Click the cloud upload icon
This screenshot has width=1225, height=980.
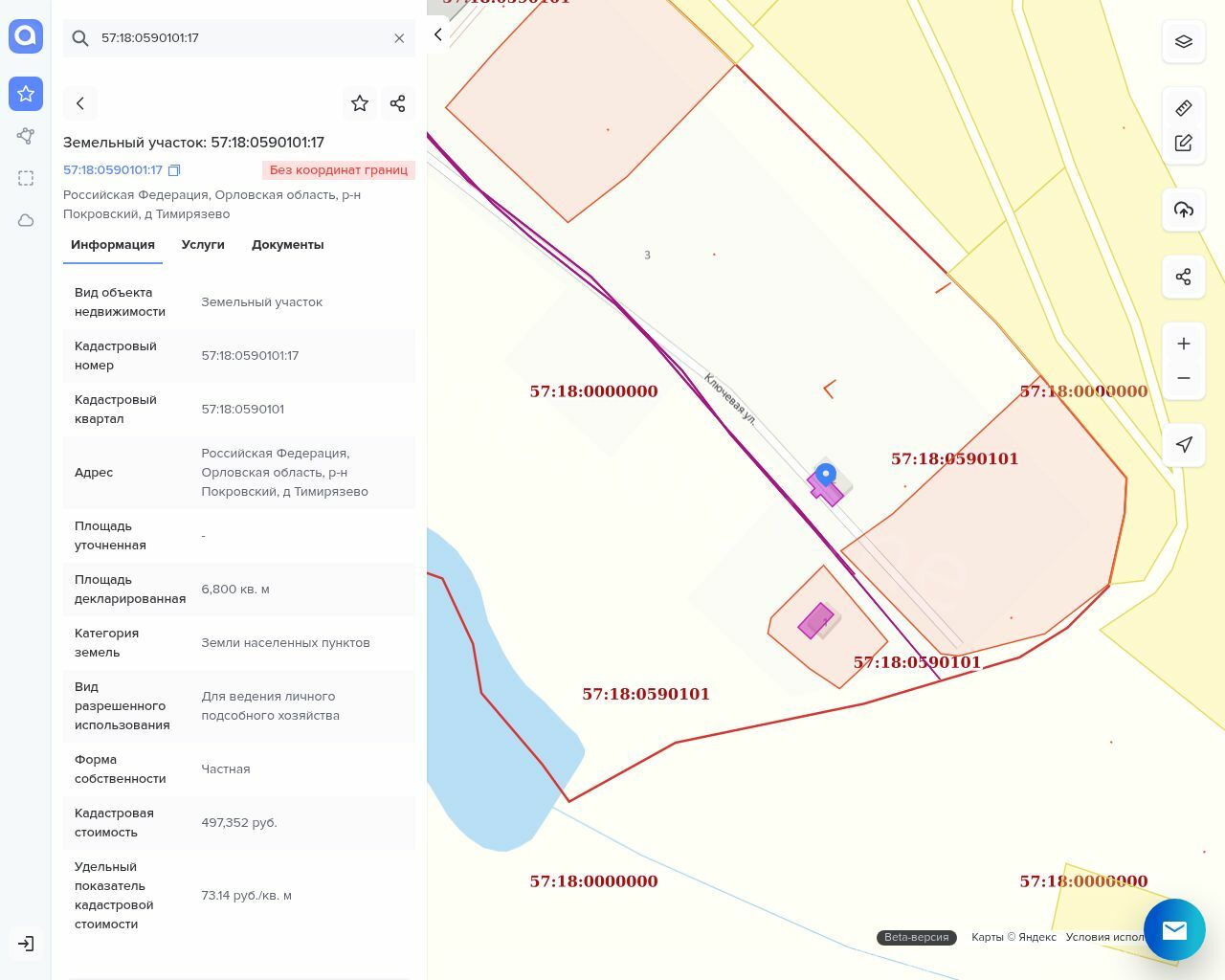click(1183, 210)
